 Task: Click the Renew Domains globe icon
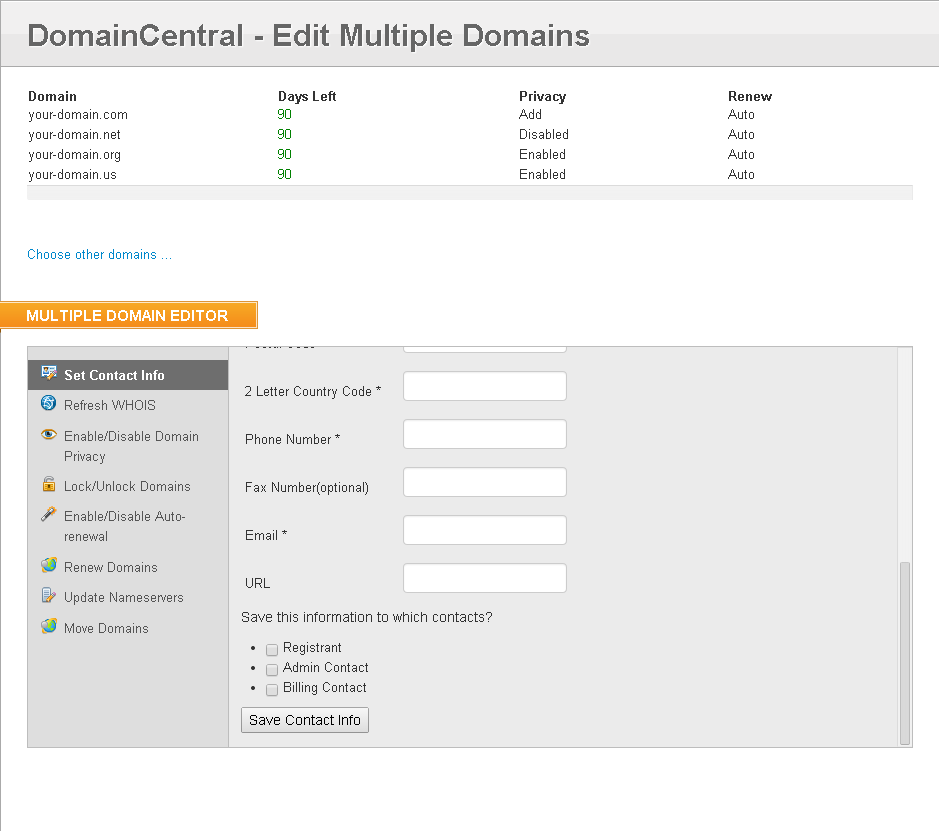point(49,565)
